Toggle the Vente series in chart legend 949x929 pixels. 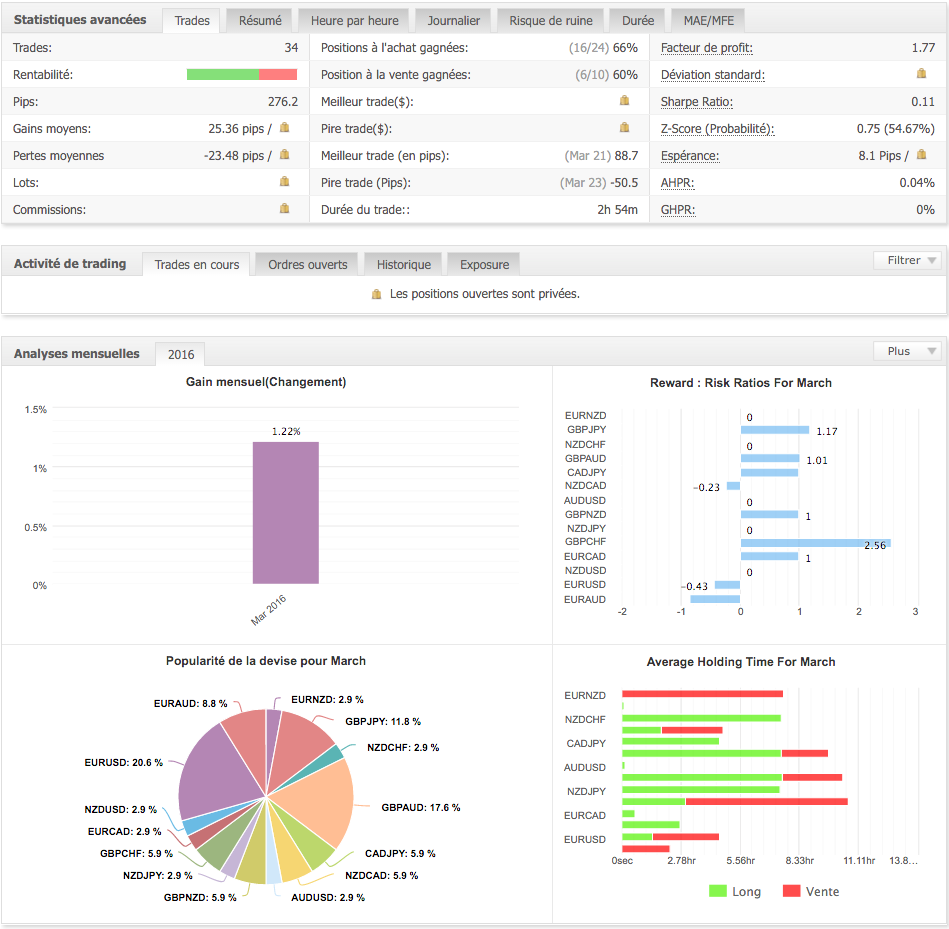[810, 891]
